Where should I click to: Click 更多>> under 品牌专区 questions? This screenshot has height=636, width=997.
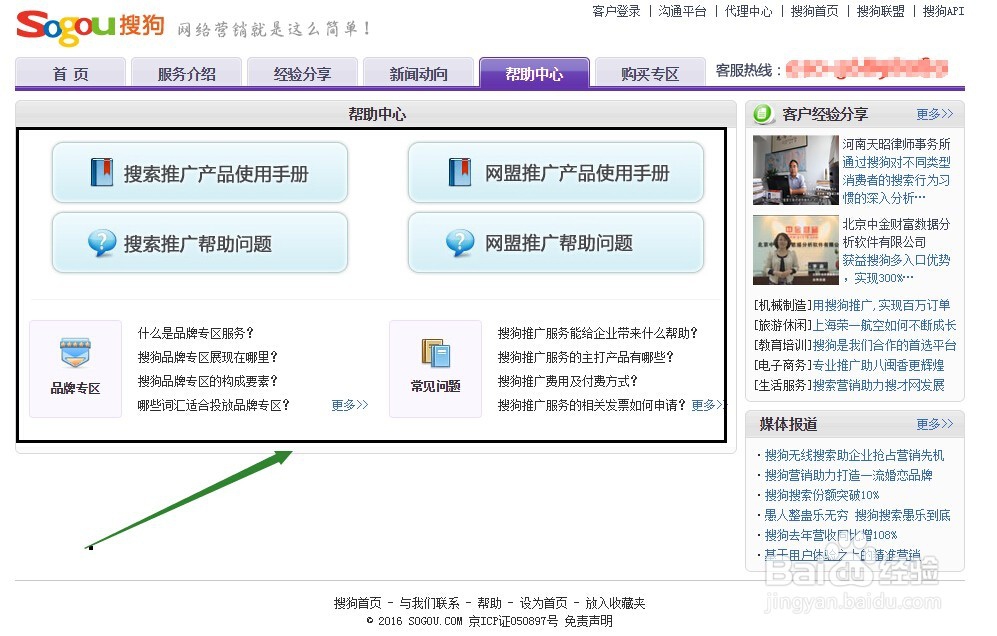click(350, 405)
